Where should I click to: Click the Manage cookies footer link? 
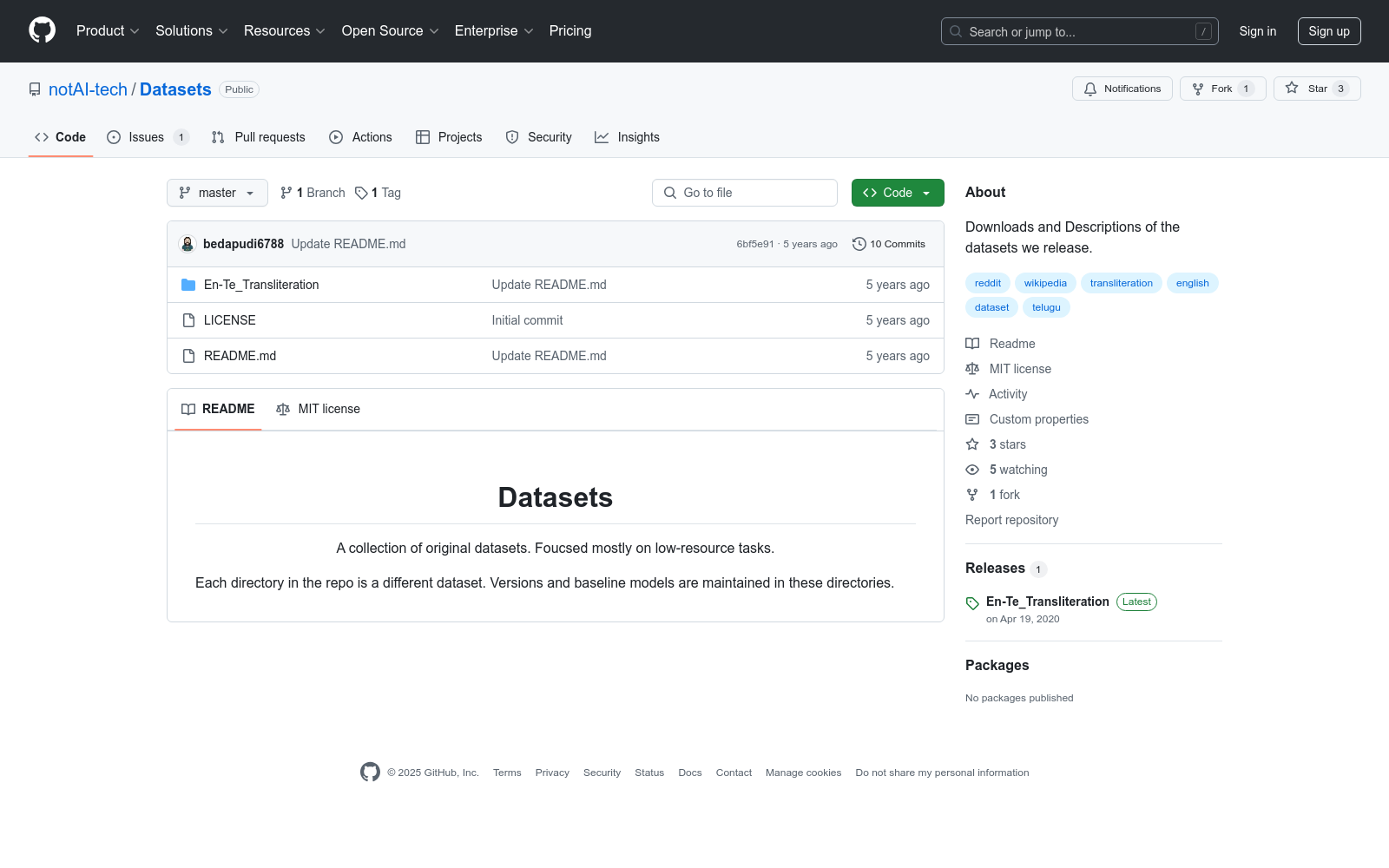coord(803,773)
